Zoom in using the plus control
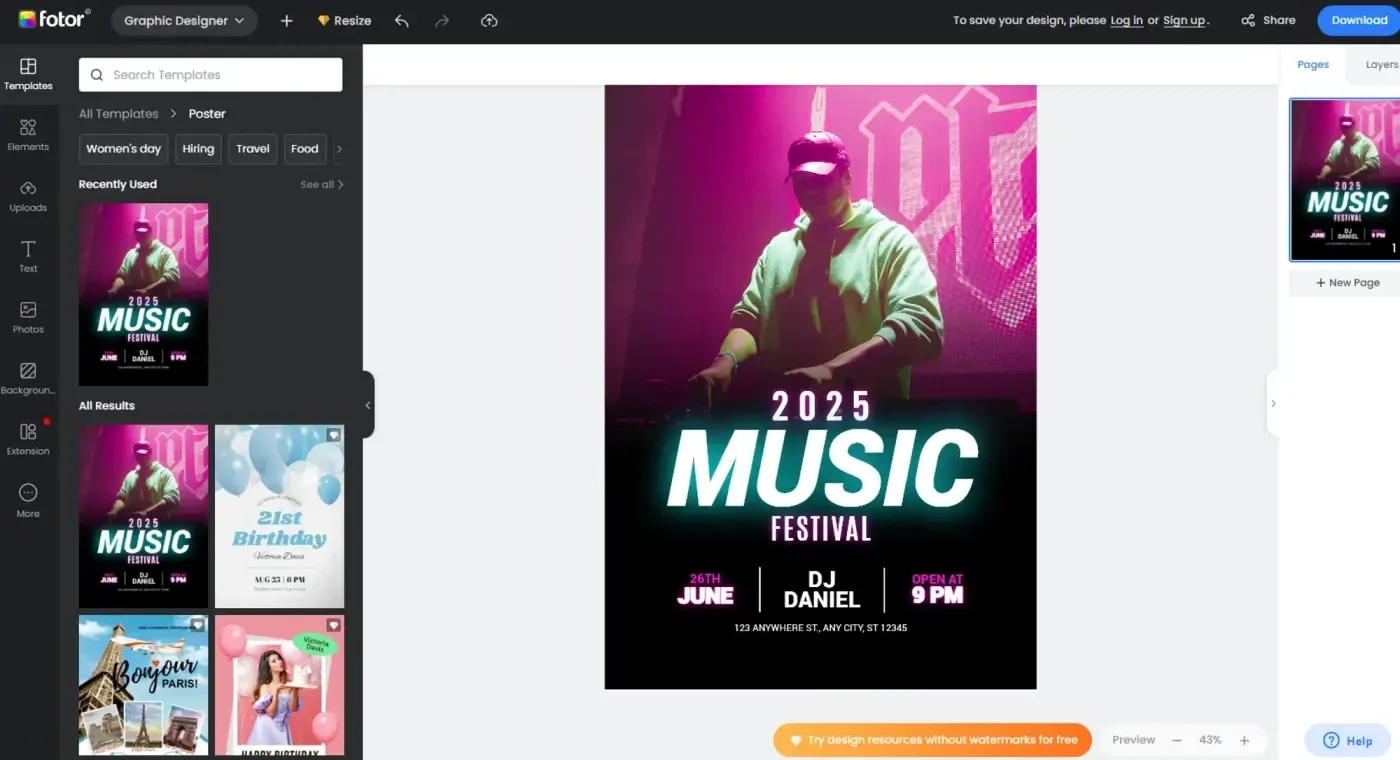This screenshot has width=1400, height=760. tap(1244, 740)
